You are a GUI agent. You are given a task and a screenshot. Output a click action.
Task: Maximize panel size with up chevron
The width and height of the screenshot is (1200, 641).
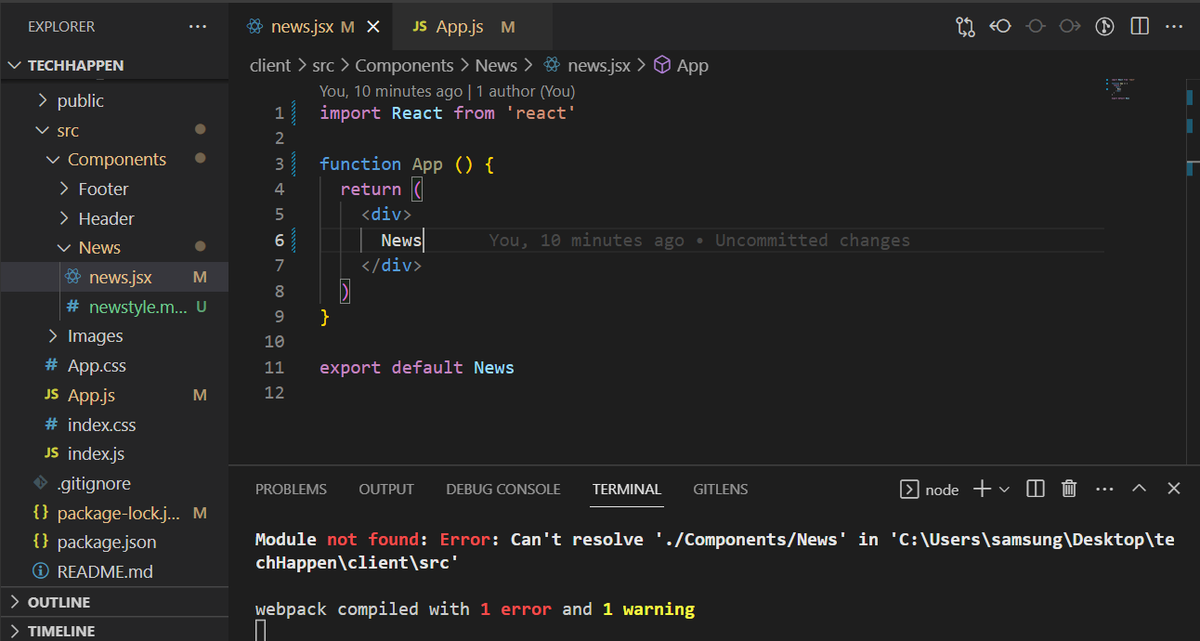coord(1139,489)
